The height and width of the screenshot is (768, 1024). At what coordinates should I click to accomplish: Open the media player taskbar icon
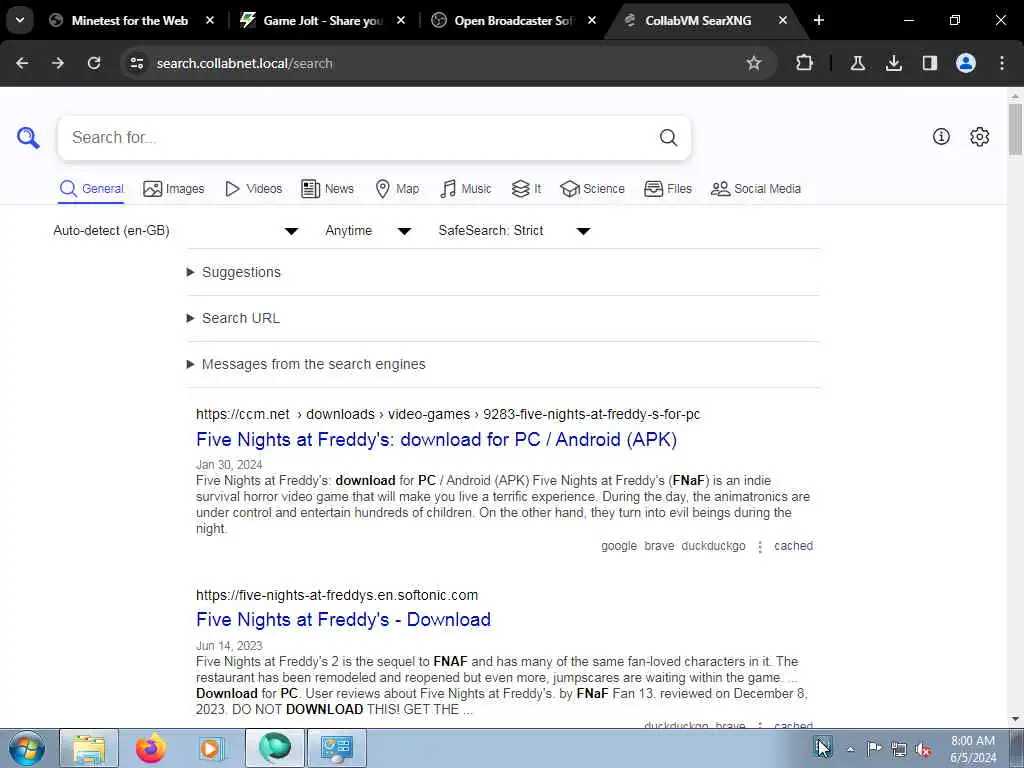tap(211, 748)
